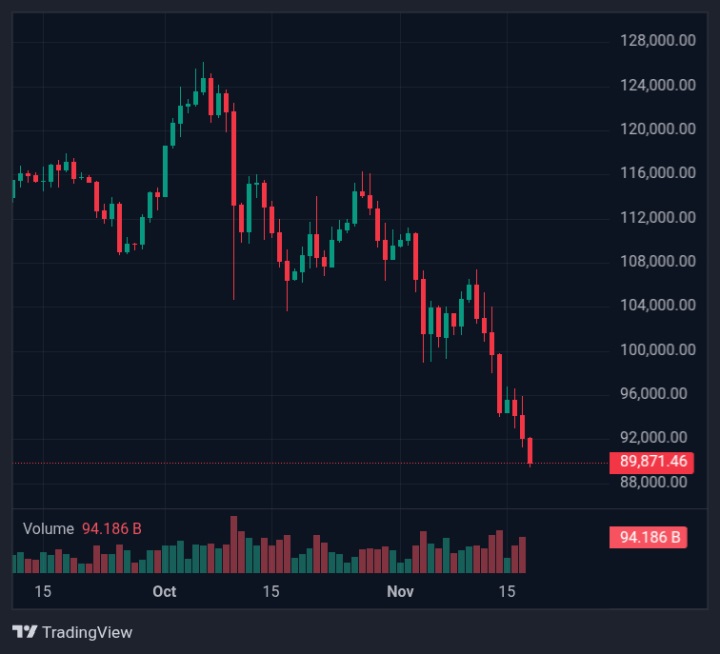Click the 108,000.00 price axis label
Viewport: 720px width, 654px height.
pyautogui.click(x=656, y=260)
